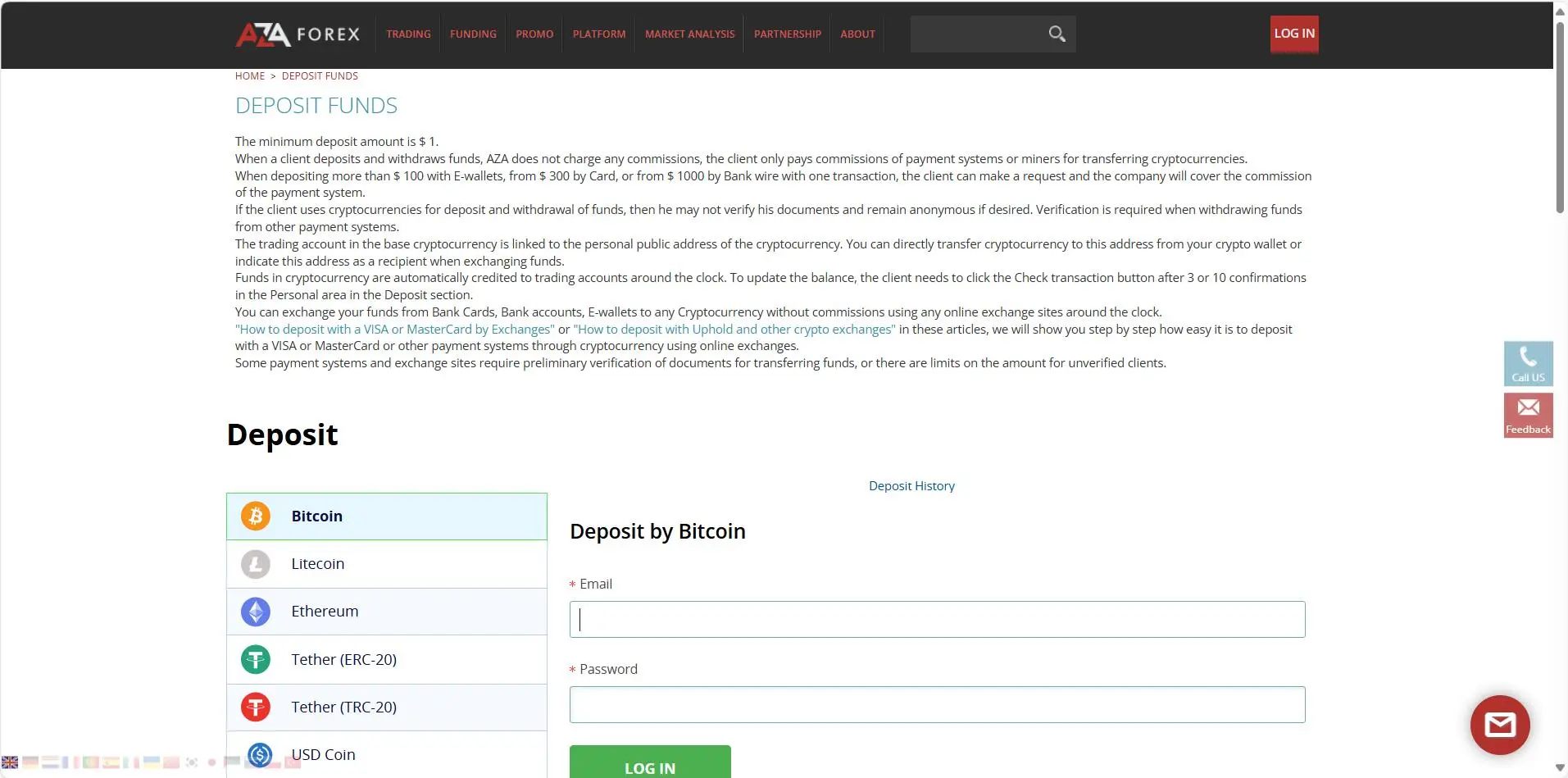Switch language with the Ukrainian flag
1568x778 pixels.
pos(152,762)
